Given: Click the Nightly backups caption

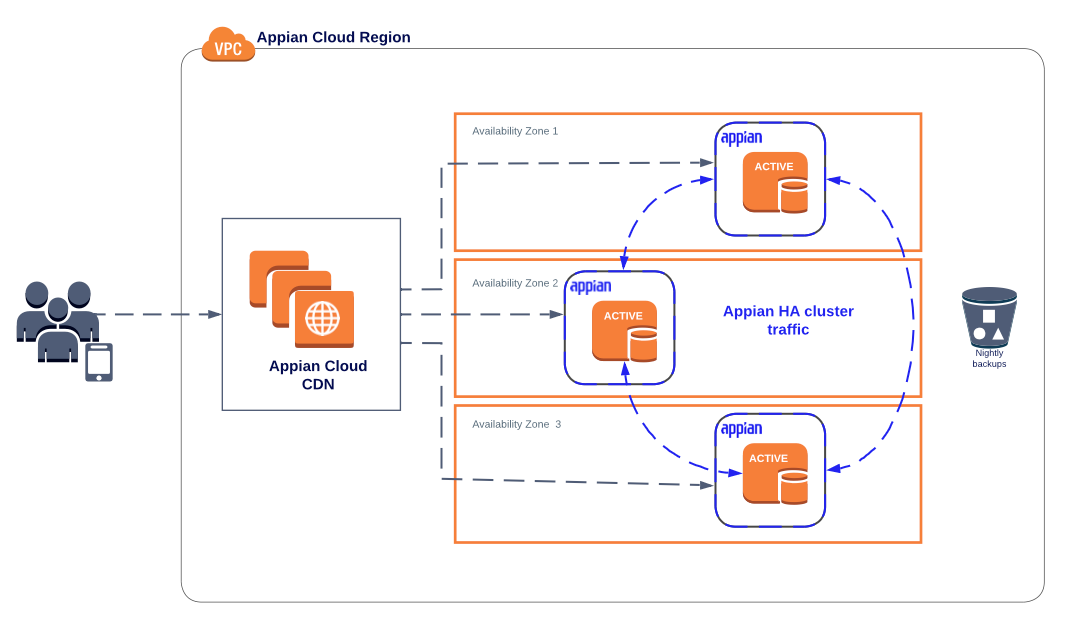Looking at the screenshot, I should (989, 358).
